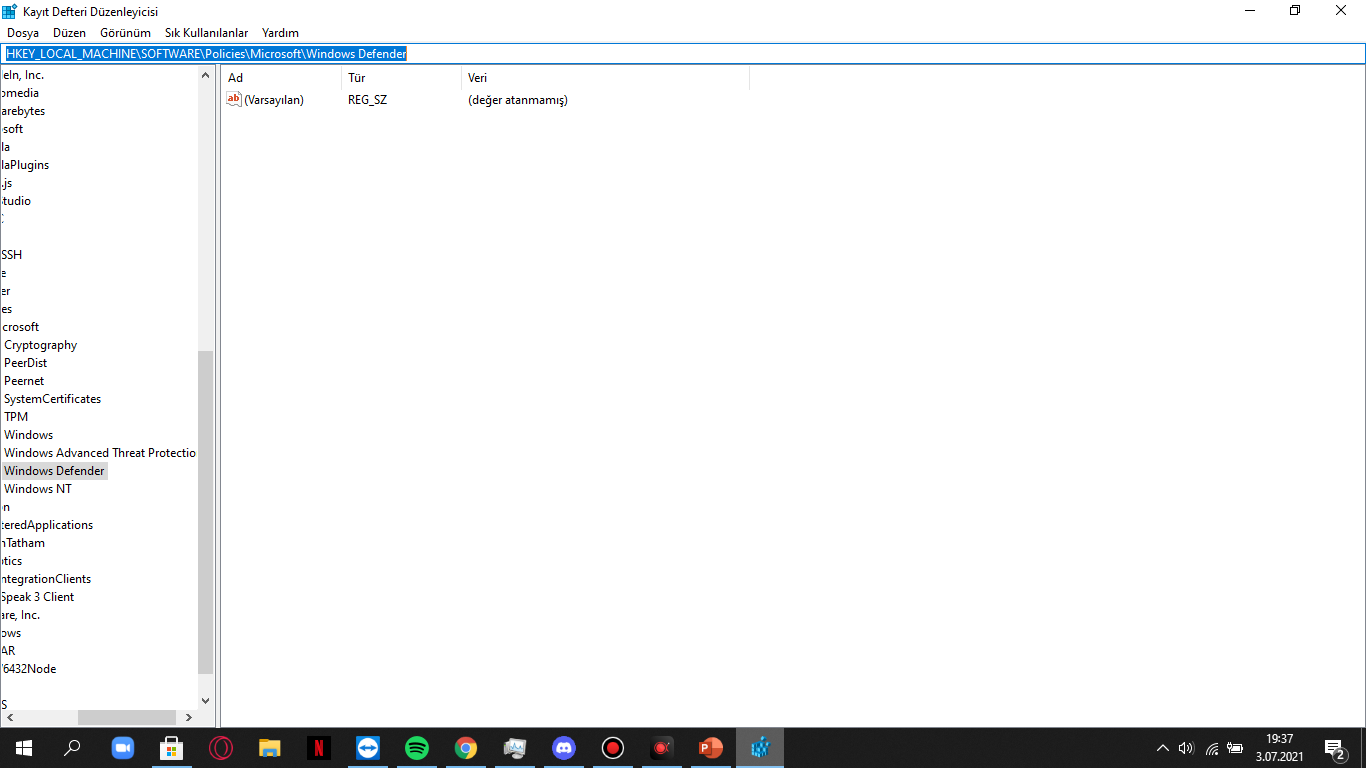The width and height of the screenshot is (1366, 768).
Task: Click the REG_SZ type cell
Action: pos(367,100)
